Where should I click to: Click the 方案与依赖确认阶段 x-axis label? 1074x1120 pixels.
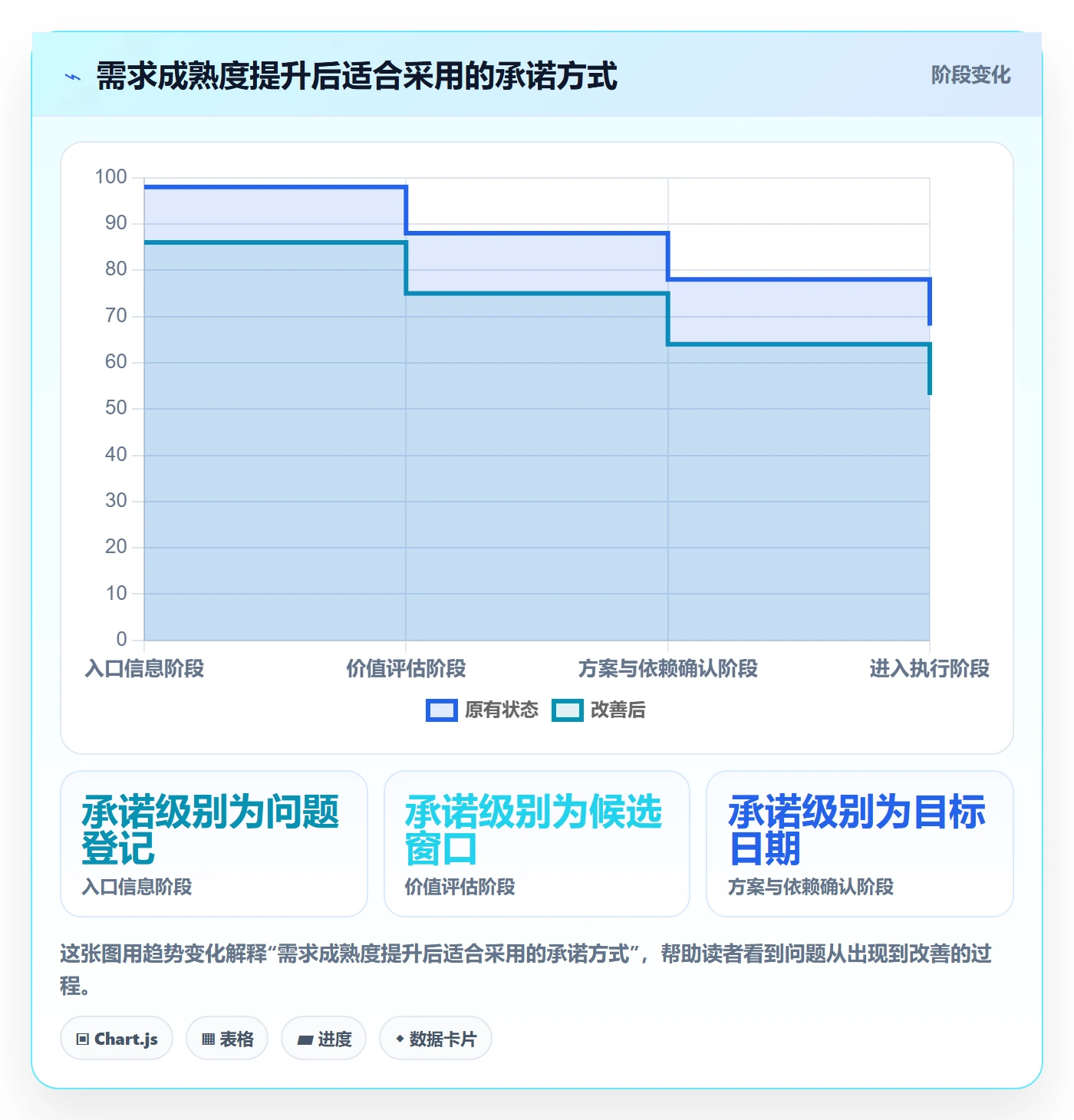668,669
